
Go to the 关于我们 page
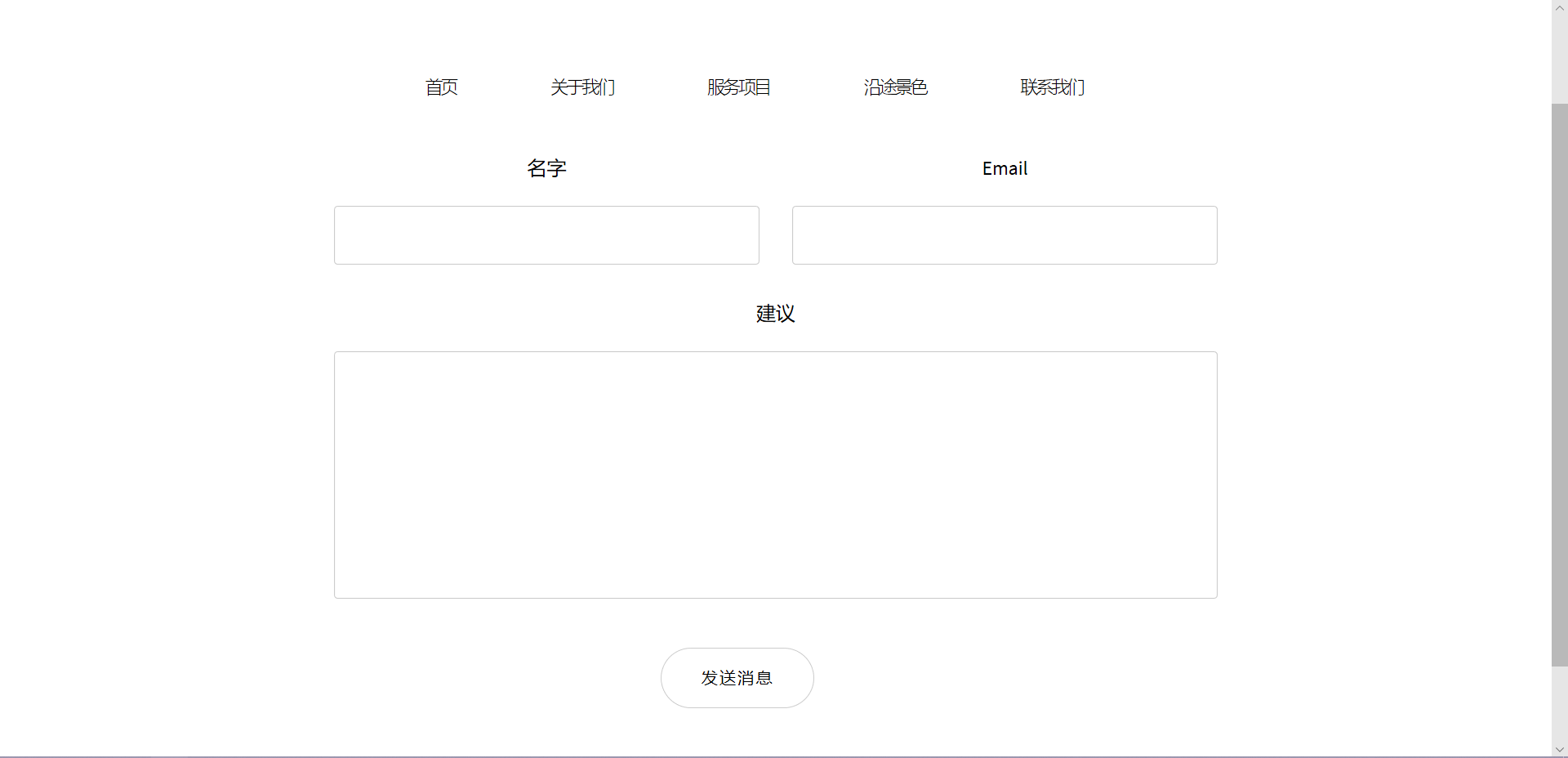[x=582, y=87]
